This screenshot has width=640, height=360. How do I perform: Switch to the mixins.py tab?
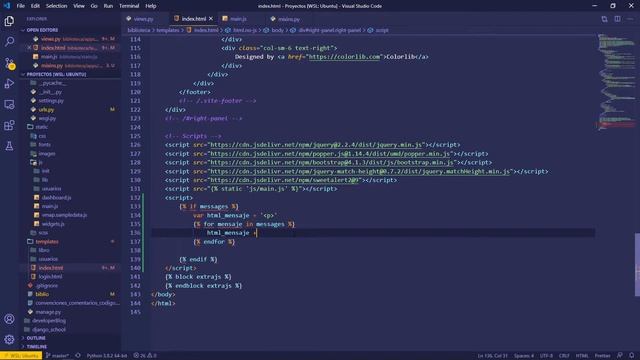pos(289,19)
